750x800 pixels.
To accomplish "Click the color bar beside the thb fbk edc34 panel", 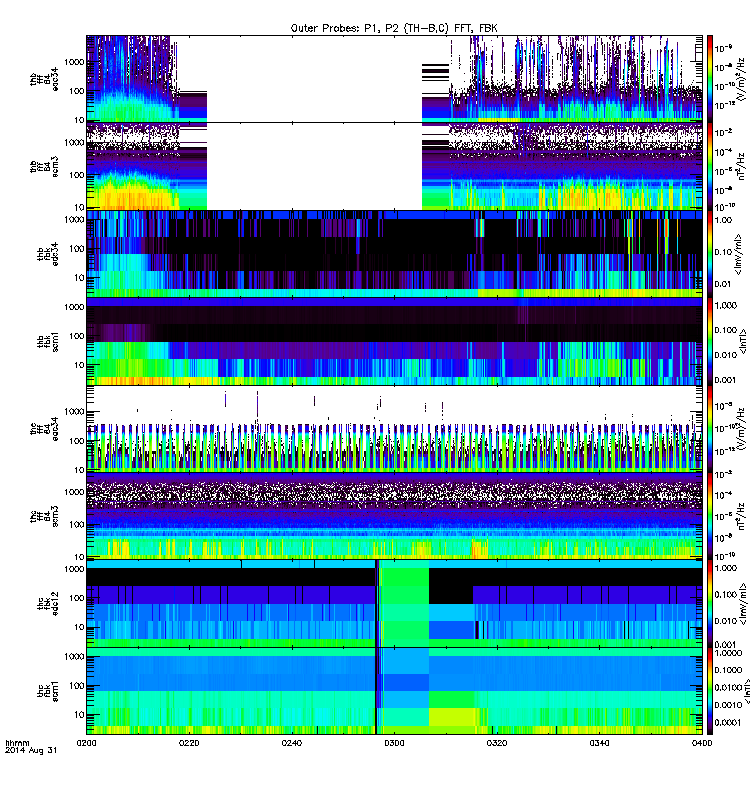I will tap(710, 254).
